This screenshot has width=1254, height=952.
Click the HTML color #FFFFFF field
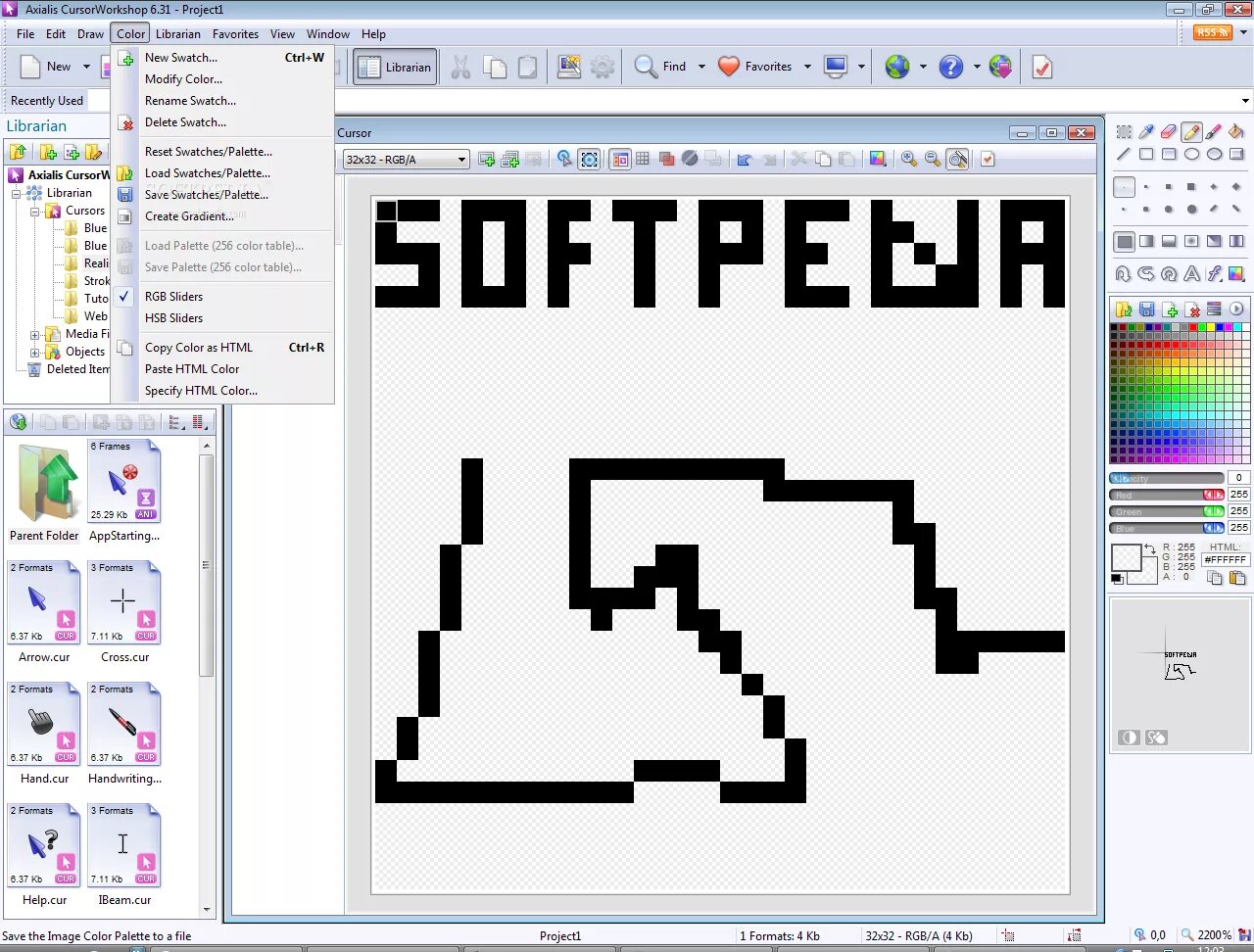point(1226,560)
